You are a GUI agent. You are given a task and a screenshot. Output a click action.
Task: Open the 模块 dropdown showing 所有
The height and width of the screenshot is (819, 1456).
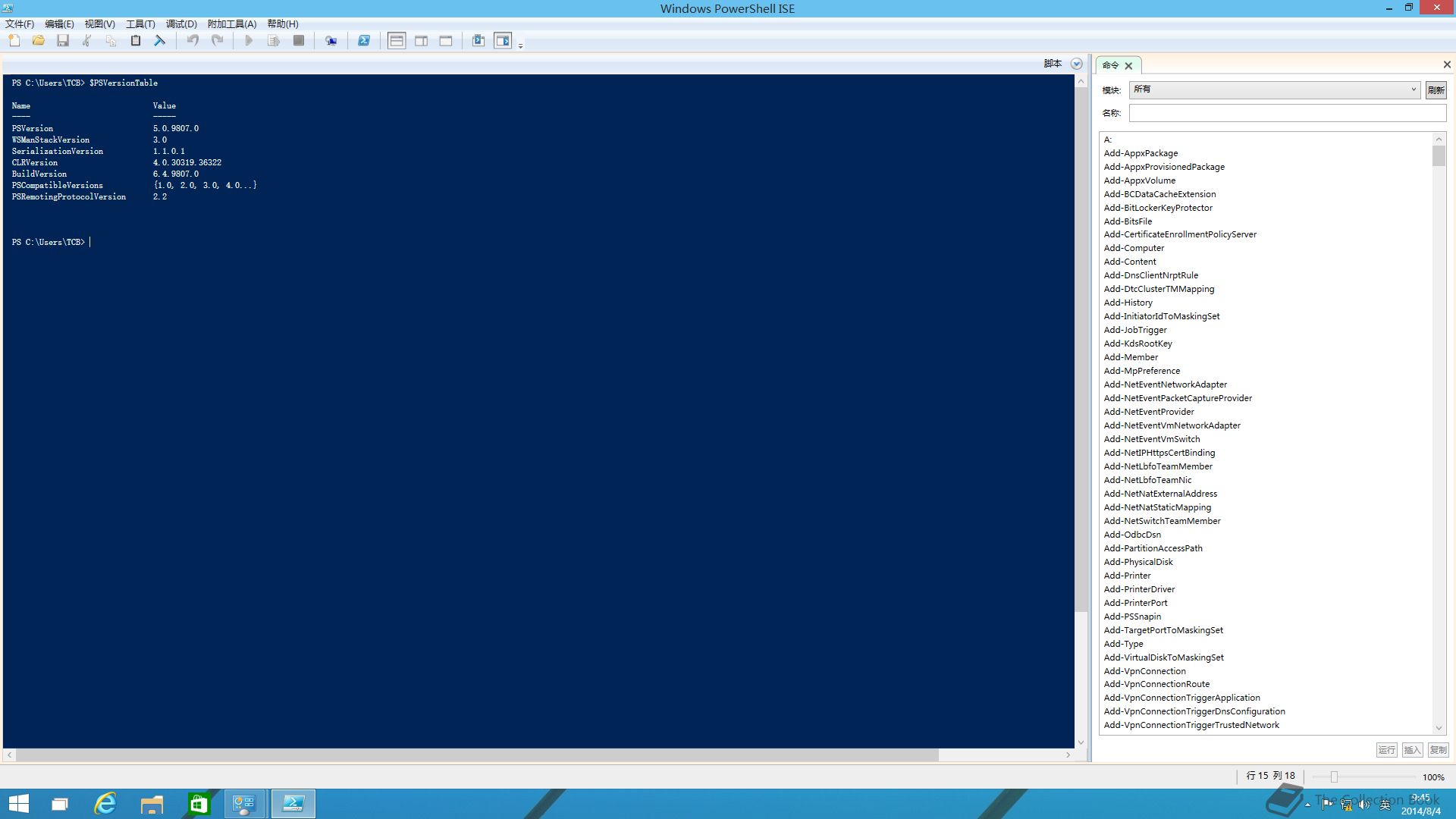click(x=1275, y=89)
